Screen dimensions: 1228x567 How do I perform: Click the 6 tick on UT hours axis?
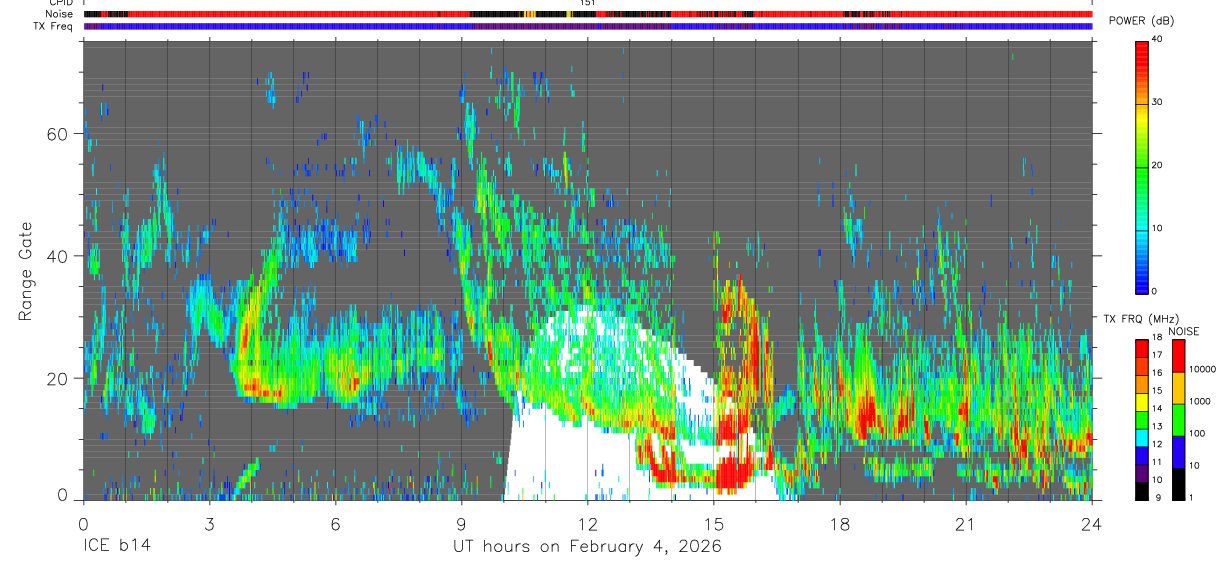[x=335, y=524]
